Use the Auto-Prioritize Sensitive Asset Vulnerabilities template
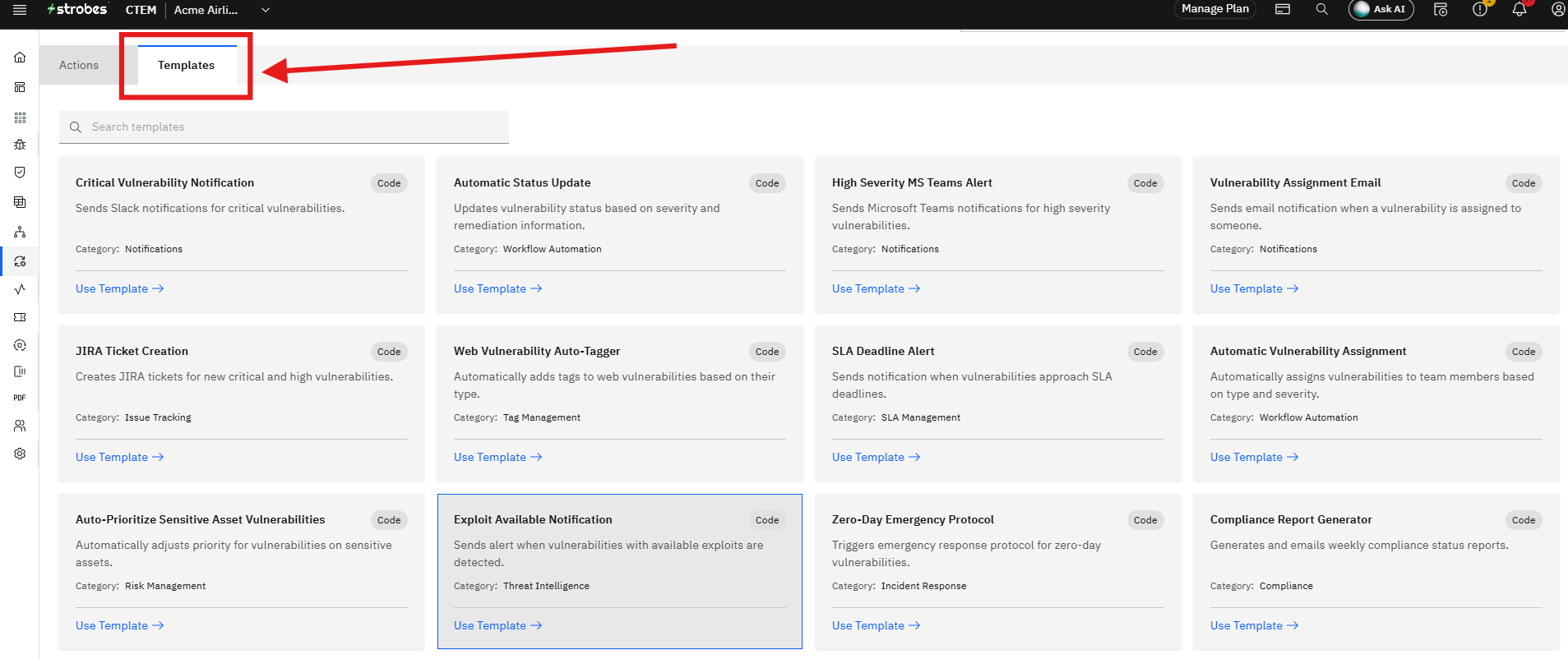The height and width of the screenshot is (659, 1568). [120, 625]
